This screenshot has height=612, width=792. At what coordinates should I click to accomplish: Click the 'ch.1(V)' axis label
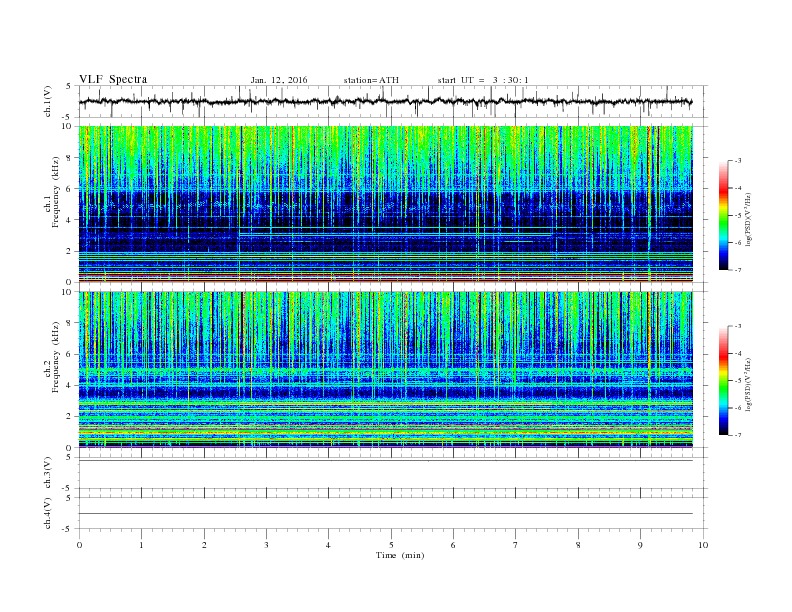pyautogui.click(x=48, y=102)
